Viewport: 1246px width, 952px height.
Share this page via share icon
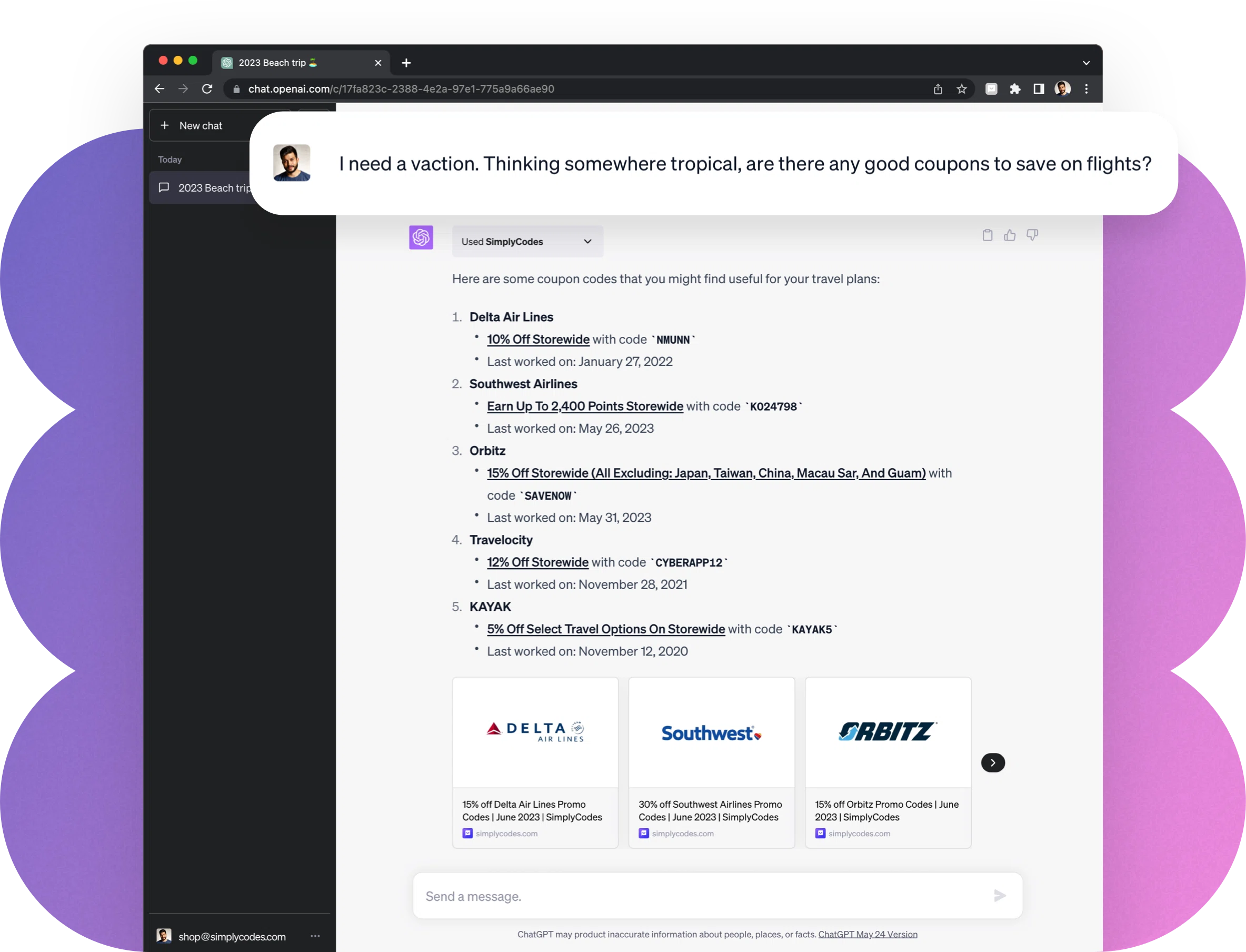click(938, 89)
